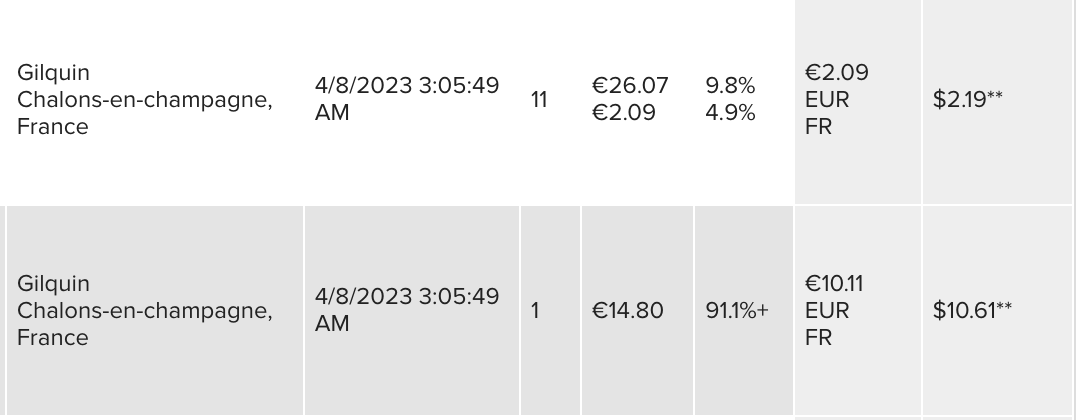Click the lower €2.09 price in first row
This screenshot has width=1084, height=420.
(624, 113)
